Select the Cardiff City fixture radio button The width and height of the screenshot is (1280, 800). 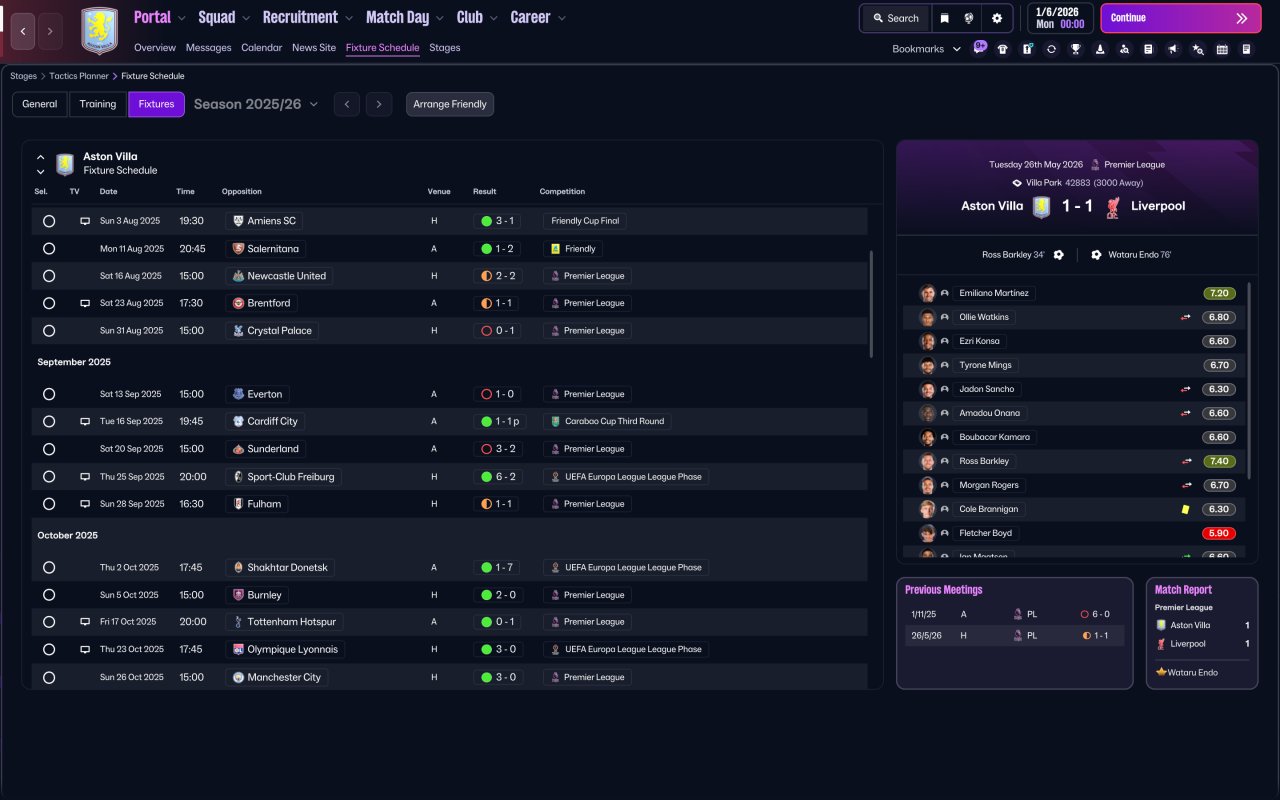coord(49,422)
